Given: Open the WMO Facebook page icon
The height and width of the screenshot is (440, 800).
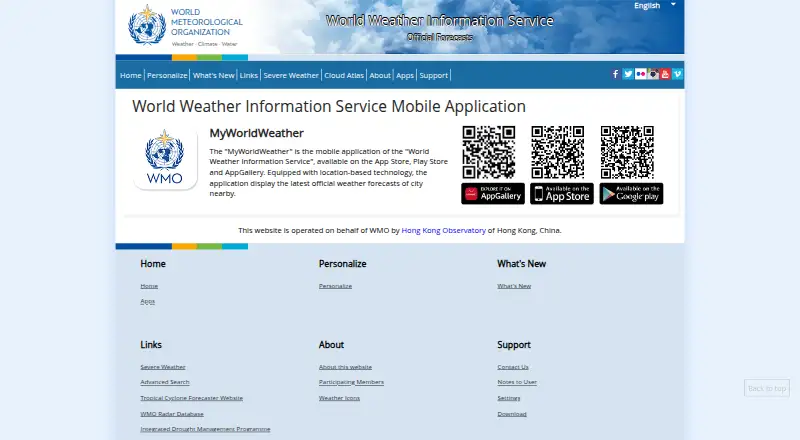Looking at the screenshot, I should pyautogui.click(x=615, y=74).
